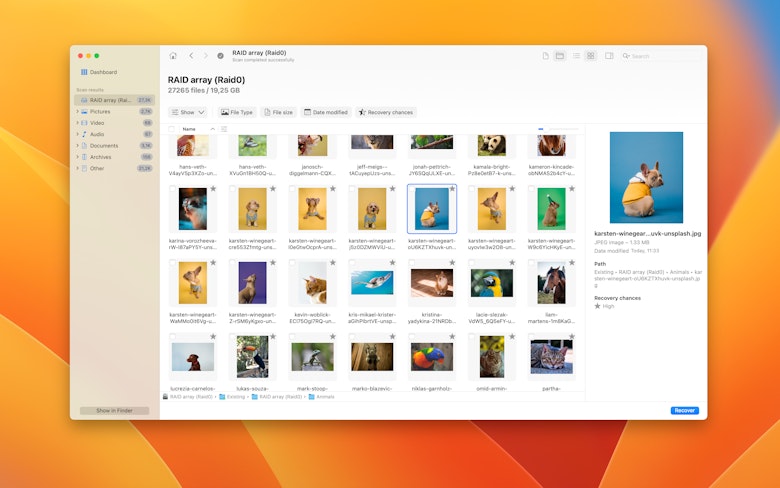Open the Pictures category

[x=114, y=111]
